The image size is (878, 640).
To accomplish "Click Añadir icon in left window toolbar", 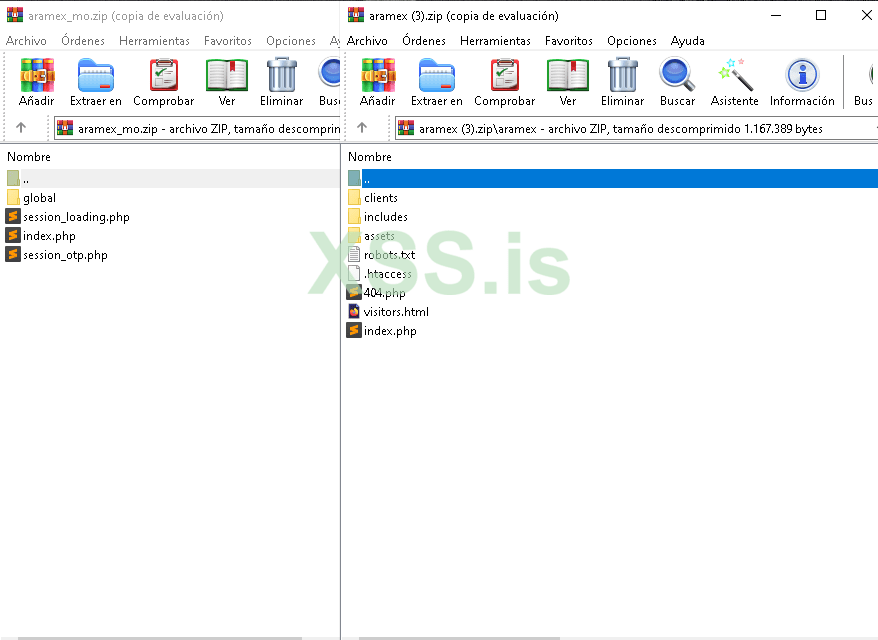I will click(37, 81).
